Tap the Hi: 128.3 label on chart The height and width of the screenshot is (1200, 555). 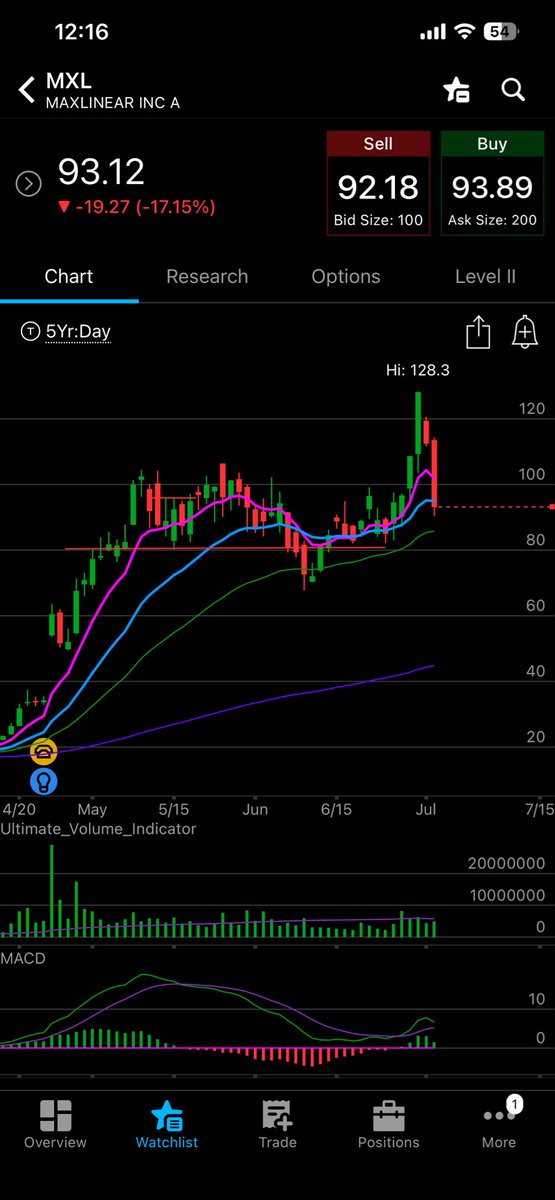[x=418, y=370]
